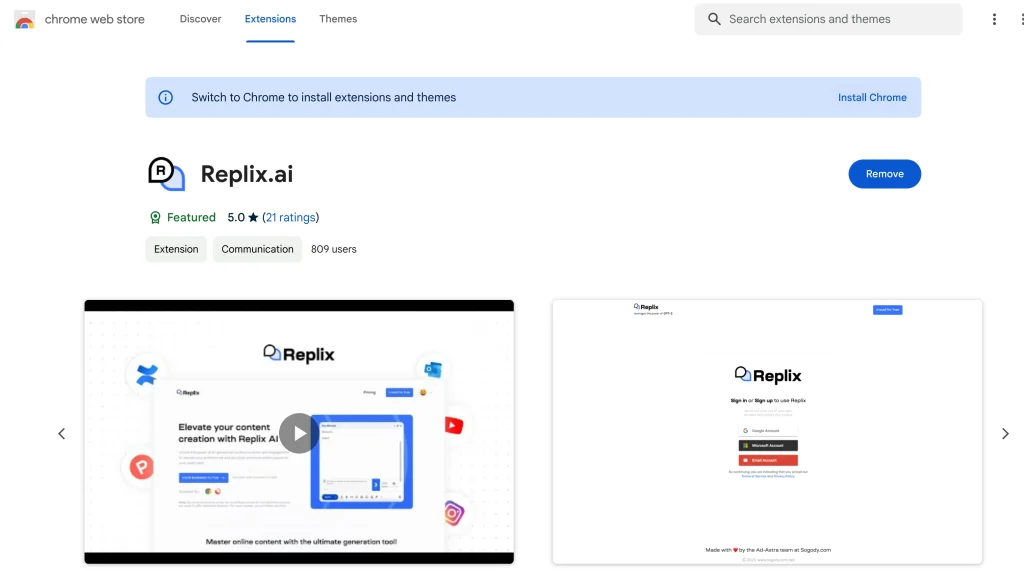The height and width of the screenshot is (571, 1024).
Task: Click the Outlook icon in the video preview
Action: pos(433,370)
